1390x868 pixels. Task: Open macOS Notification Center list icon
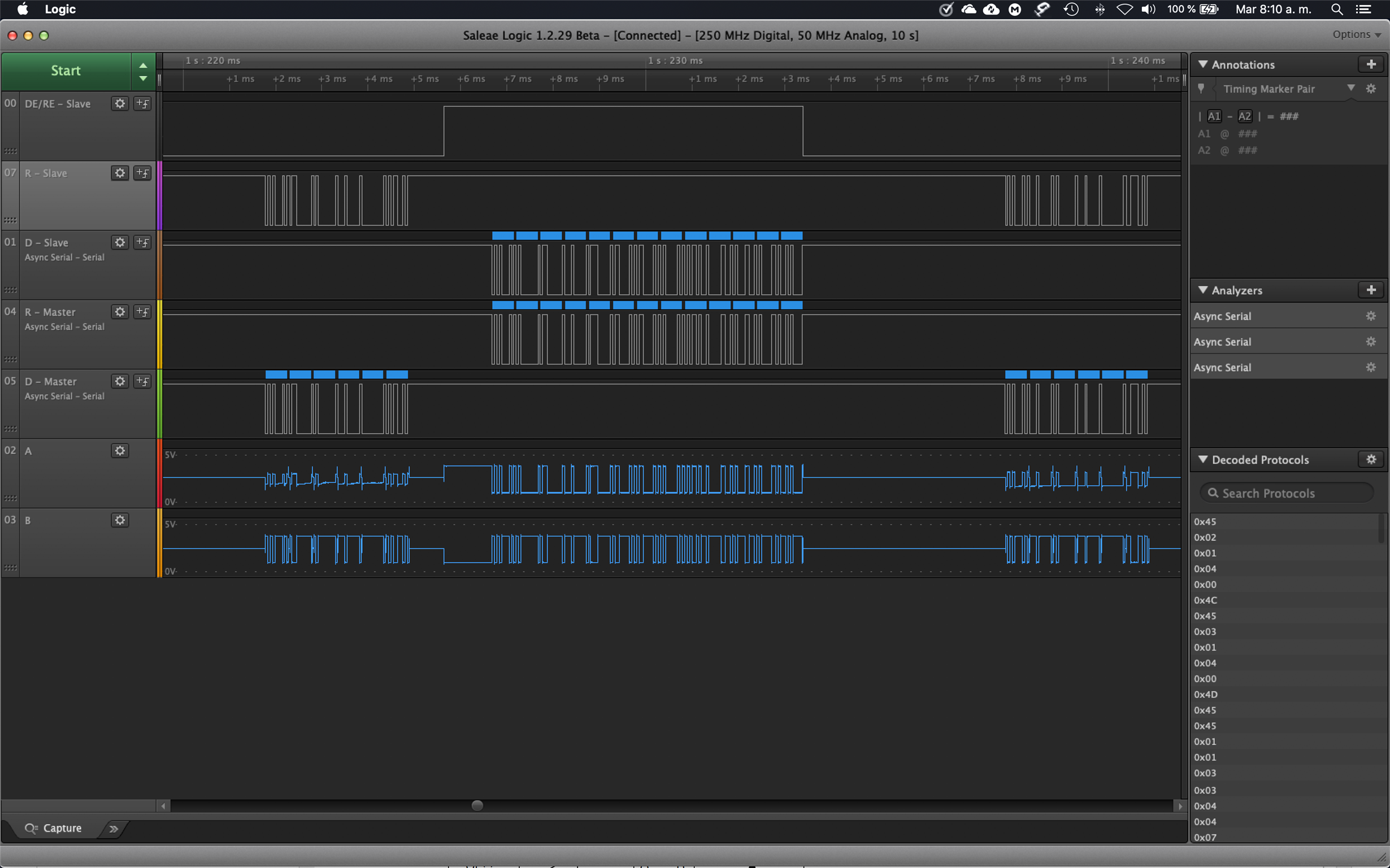click(x=1363, y=9)
